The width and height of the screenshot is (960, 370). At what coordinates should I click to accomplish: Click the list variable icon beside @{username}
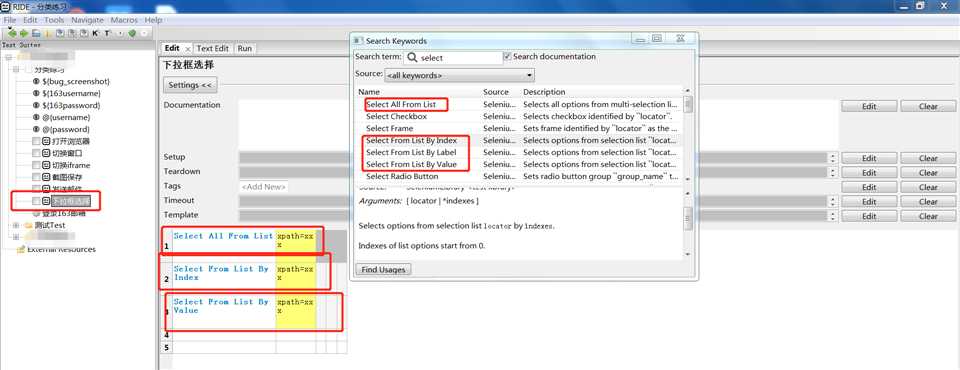point(36,117)
